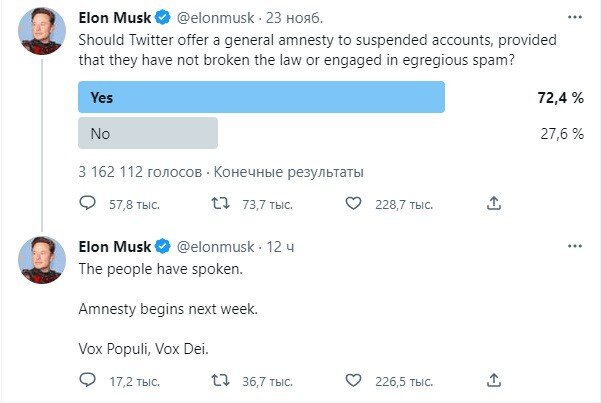The width and height of the screenshot is (601, 403).
Task: Open three-dot menu on second tweet
Action: point(575,246)
